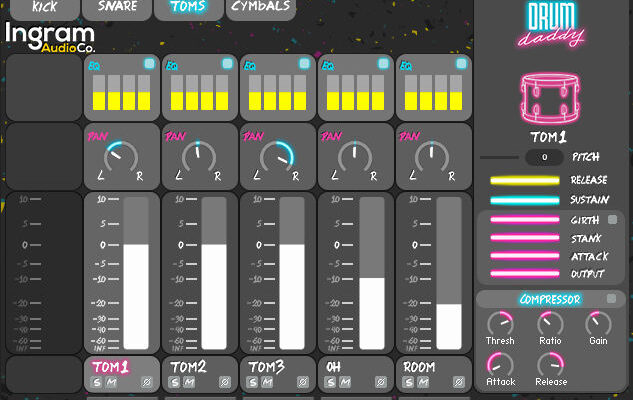Click the neon drum icon above TOM1

pos(553,100)
